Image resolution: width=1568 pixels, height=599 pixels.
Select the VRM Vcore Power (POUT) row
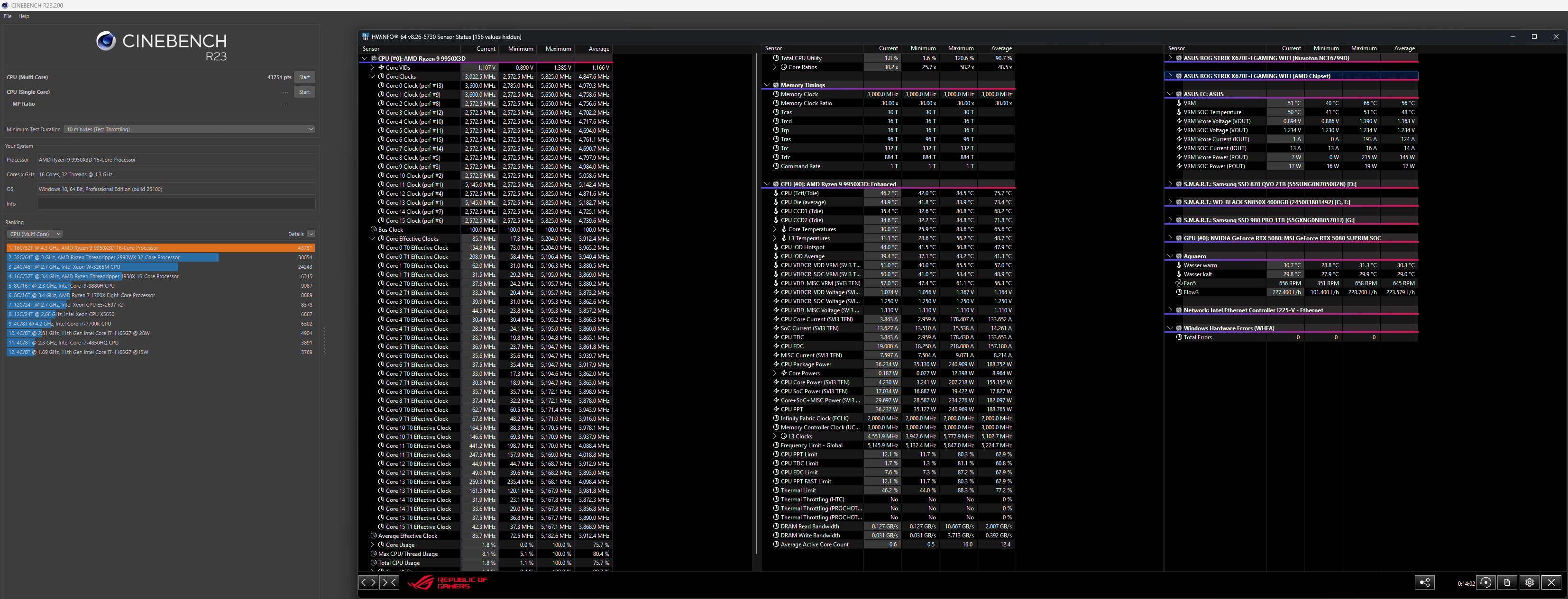point(1292,157)
